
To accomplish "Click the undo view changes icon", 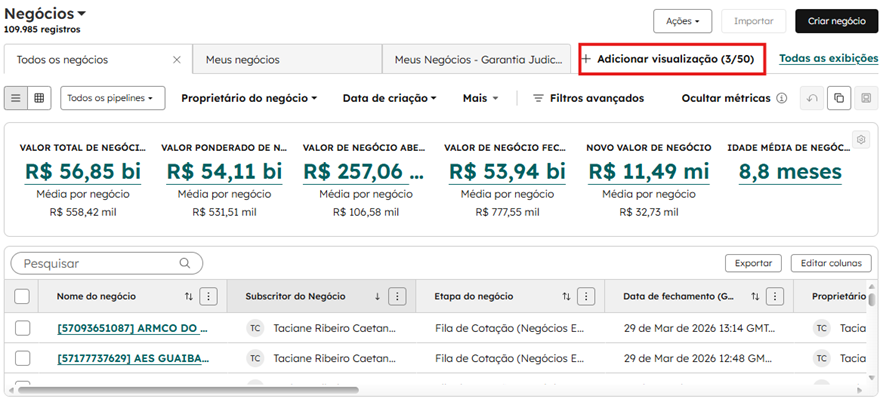I will click(x=813, y=98).
